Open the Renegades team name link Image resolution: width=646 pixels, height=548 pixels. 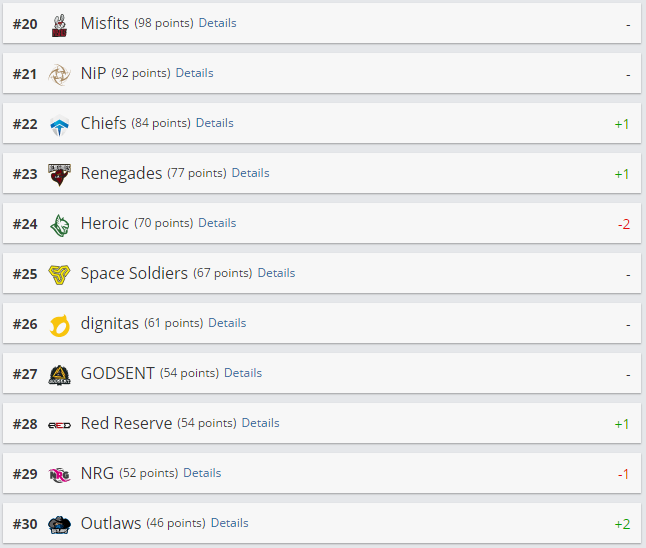(121, 173)
